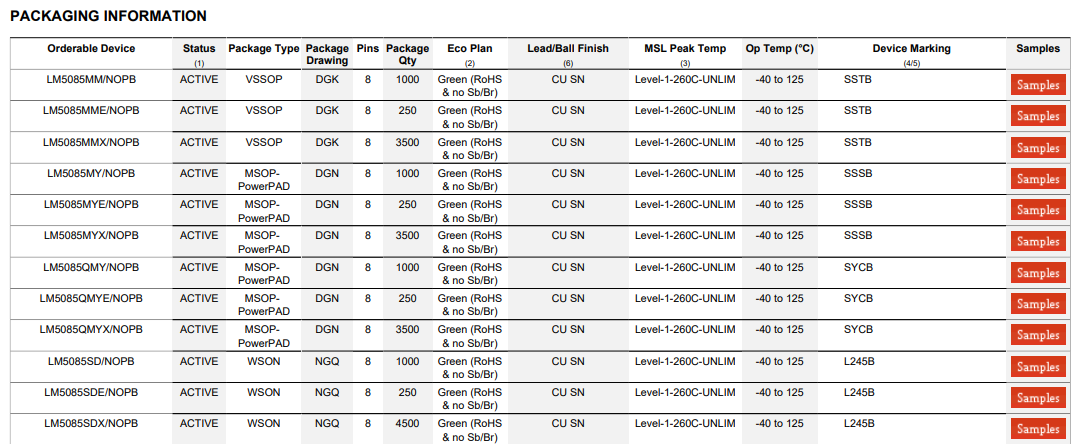Click Samples button for LM5085QMYE/NOPB
The height and width of the screenshot is (444, 1074).
pos(1038,304)
